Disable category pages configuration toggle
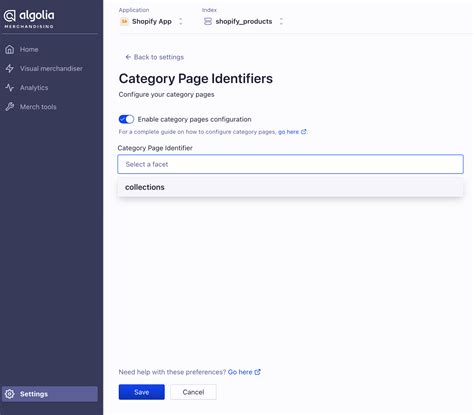This screenshot has height=415, width=474. click(126, 119)
